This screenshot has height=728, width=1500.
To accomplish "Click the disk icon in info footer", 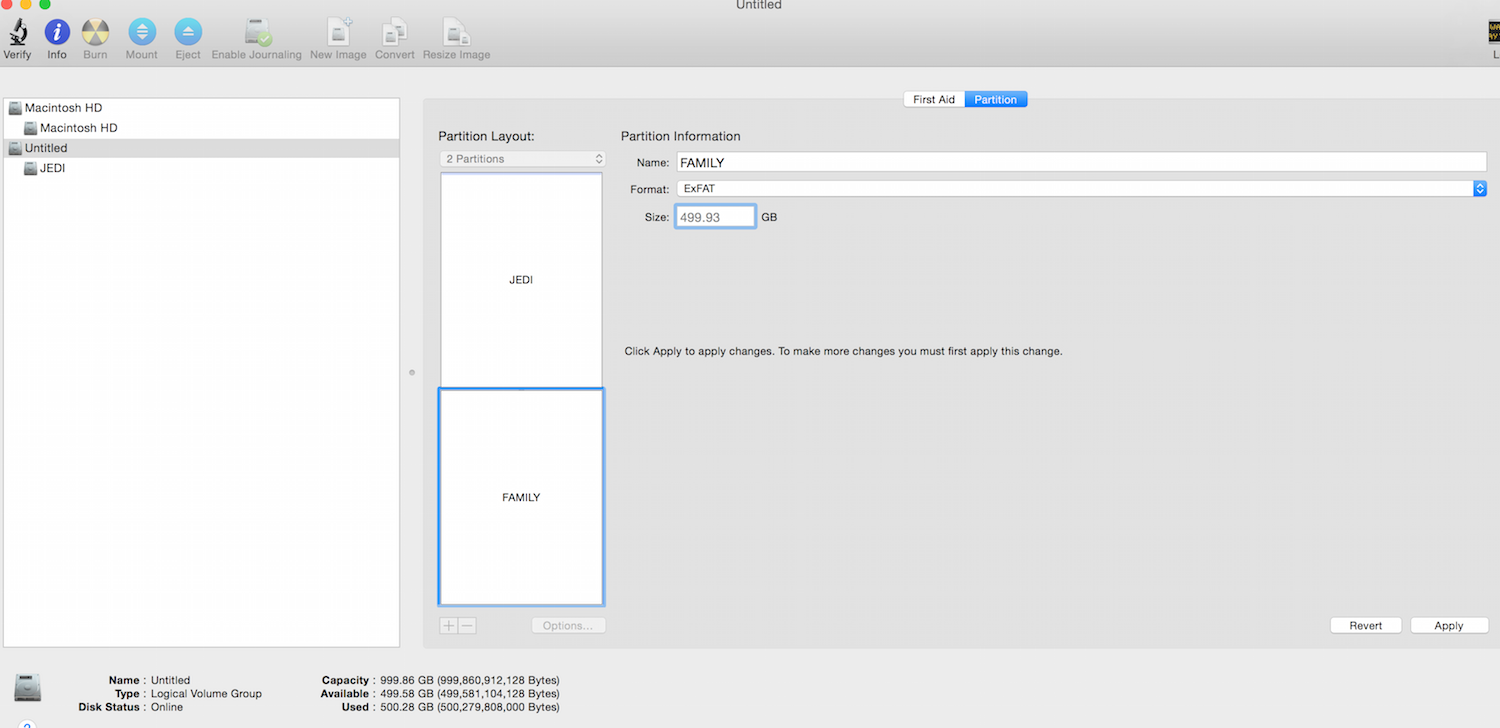I will click(x=28, y=687).
